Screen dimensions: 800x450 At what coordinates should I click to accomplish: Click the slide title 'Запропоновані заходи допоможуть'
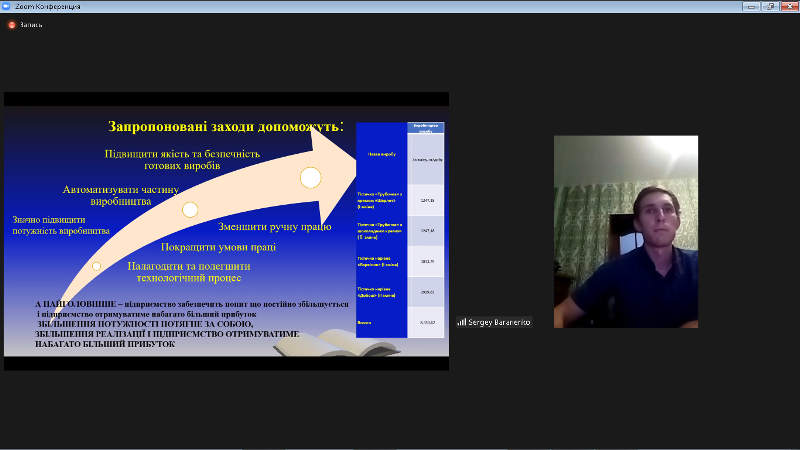[226, 127]
